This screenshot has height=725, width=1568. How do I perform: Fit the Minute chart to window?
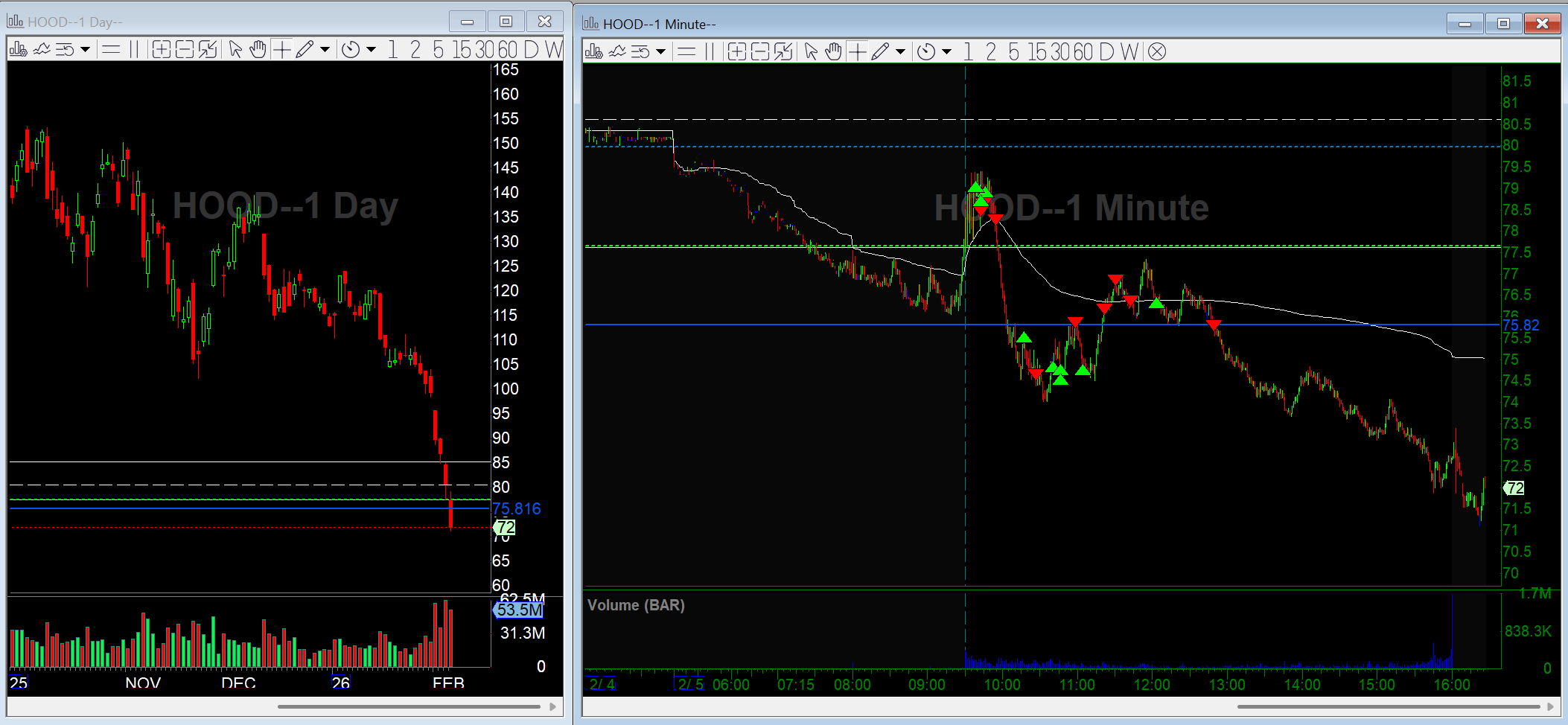pyautogui.click(x=783, y=51)
